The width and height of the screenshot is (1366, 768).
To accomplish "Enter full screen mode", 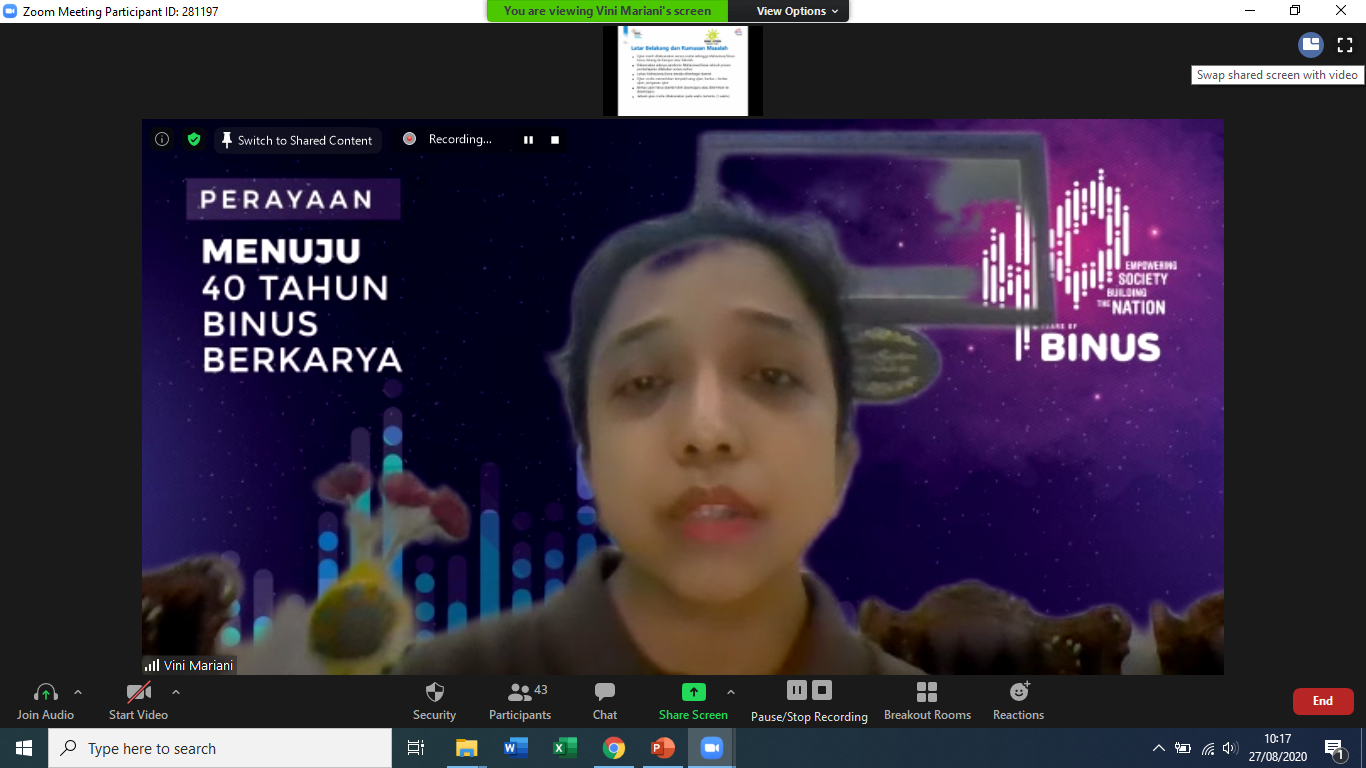I will [1345, 44].
